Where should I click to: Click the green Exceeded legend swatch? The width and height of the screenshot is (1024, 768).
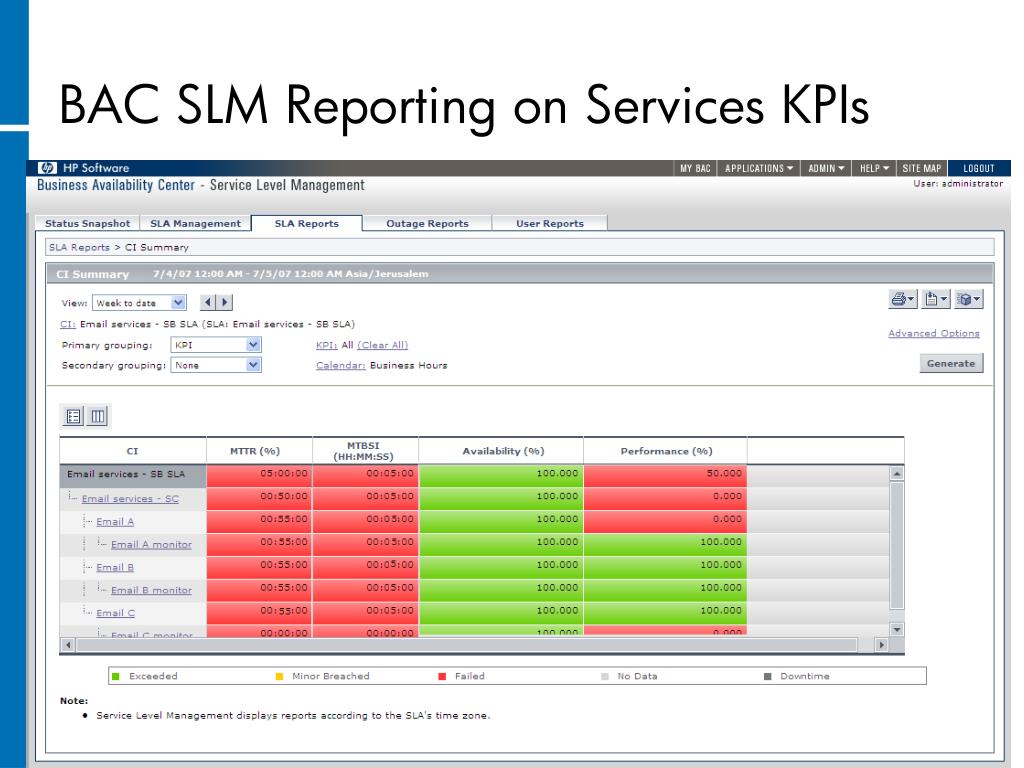(116, 676)
